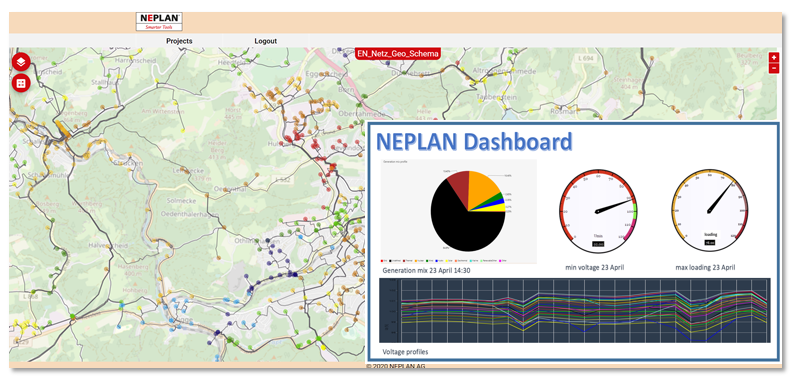This screenshot has width=797, height=384.
Task: Open the Projects menu
Action: point(179,41)
